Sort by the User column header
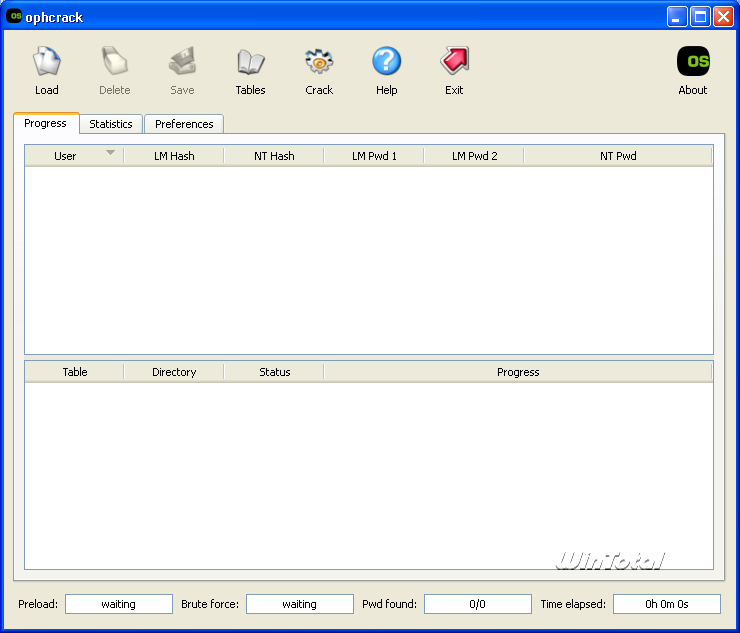The height and width of the screenshot is (633, 740). click(x=66, y=156)
